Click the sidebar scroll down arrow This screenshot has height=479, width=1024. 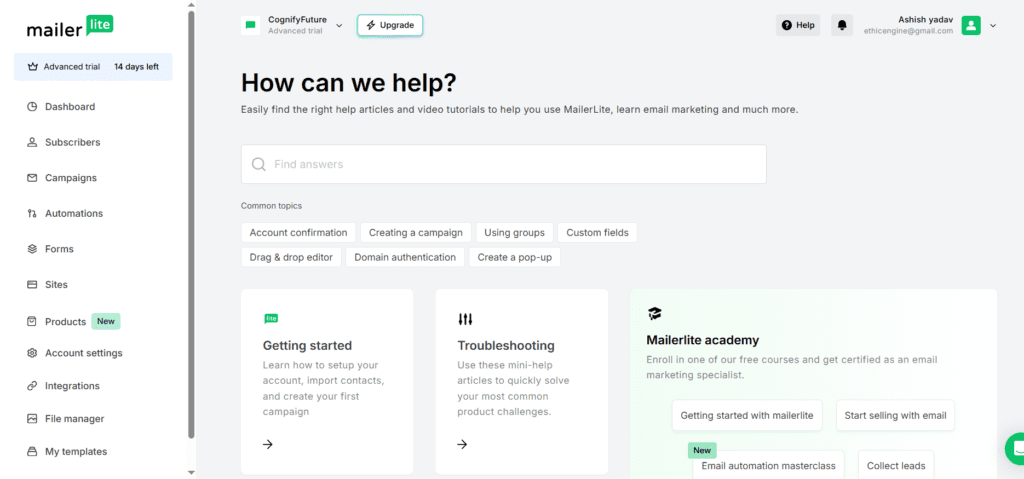pos(191,472)
